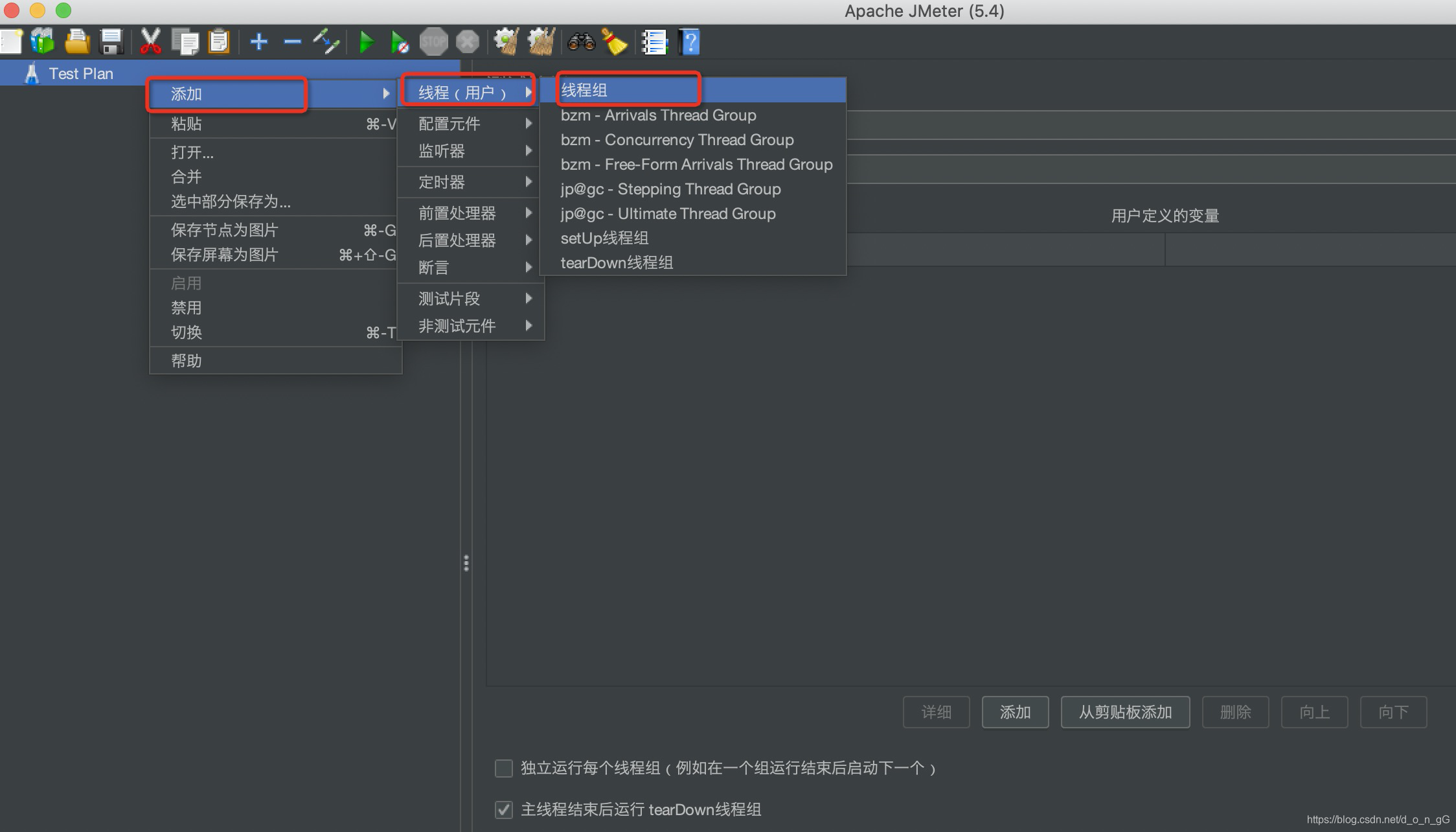Click the 删除 button
Image resolution: width=1456 pixels, height=832 pixels.
click(1235, 712)
